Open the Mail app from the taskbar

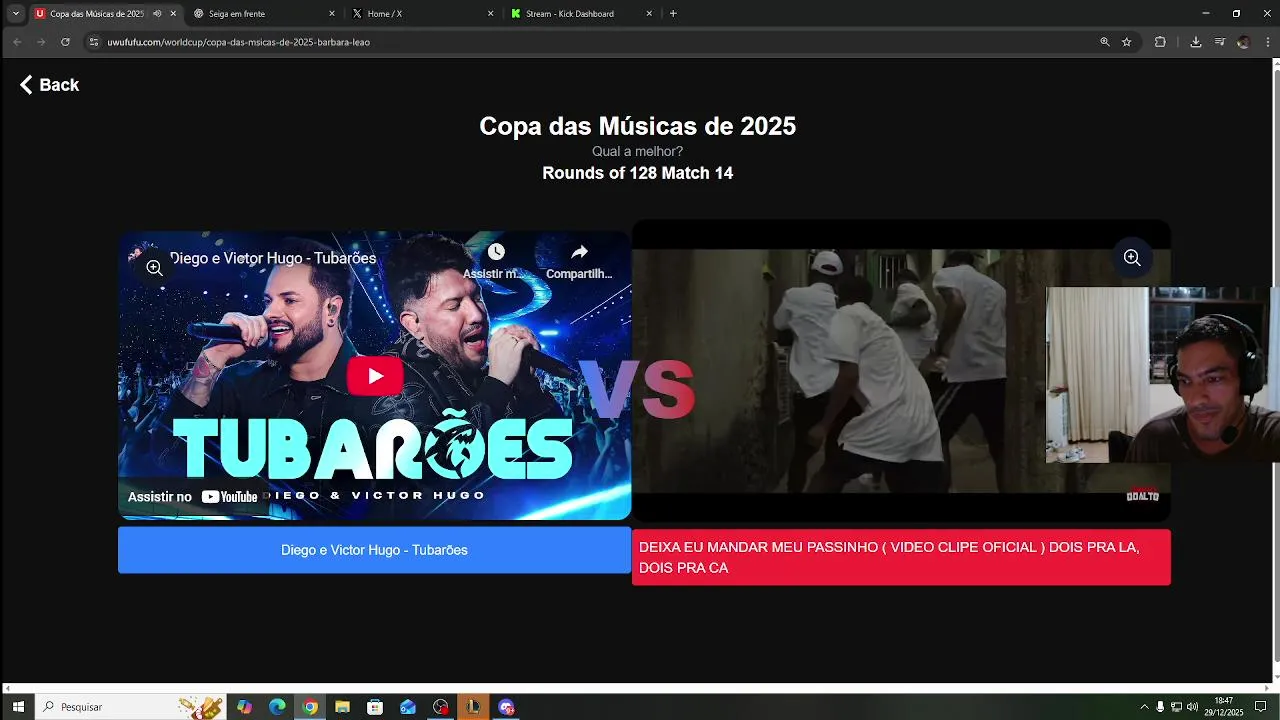tap(408, 707)
